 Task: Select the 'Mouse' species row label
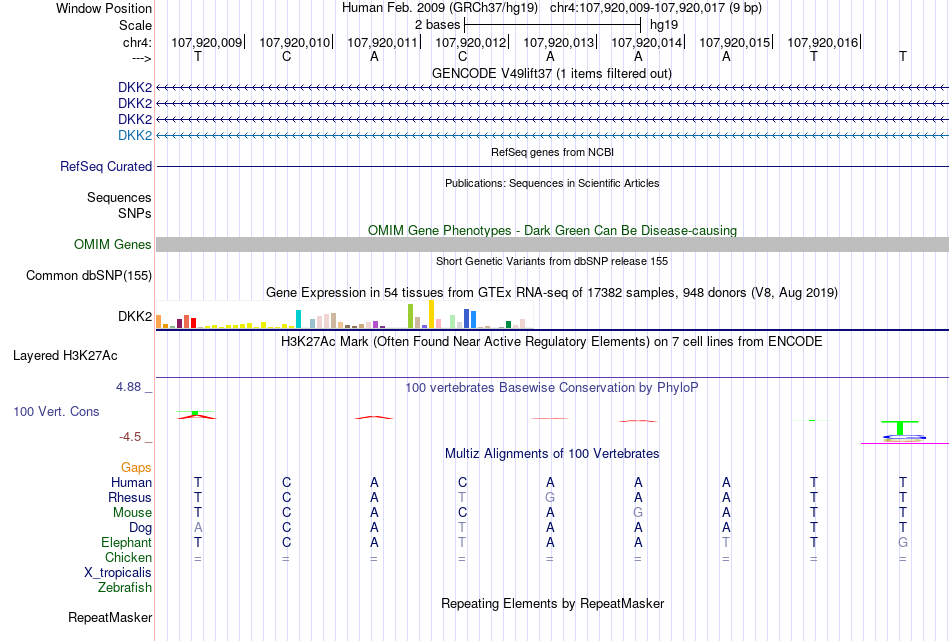click(132, 513)
